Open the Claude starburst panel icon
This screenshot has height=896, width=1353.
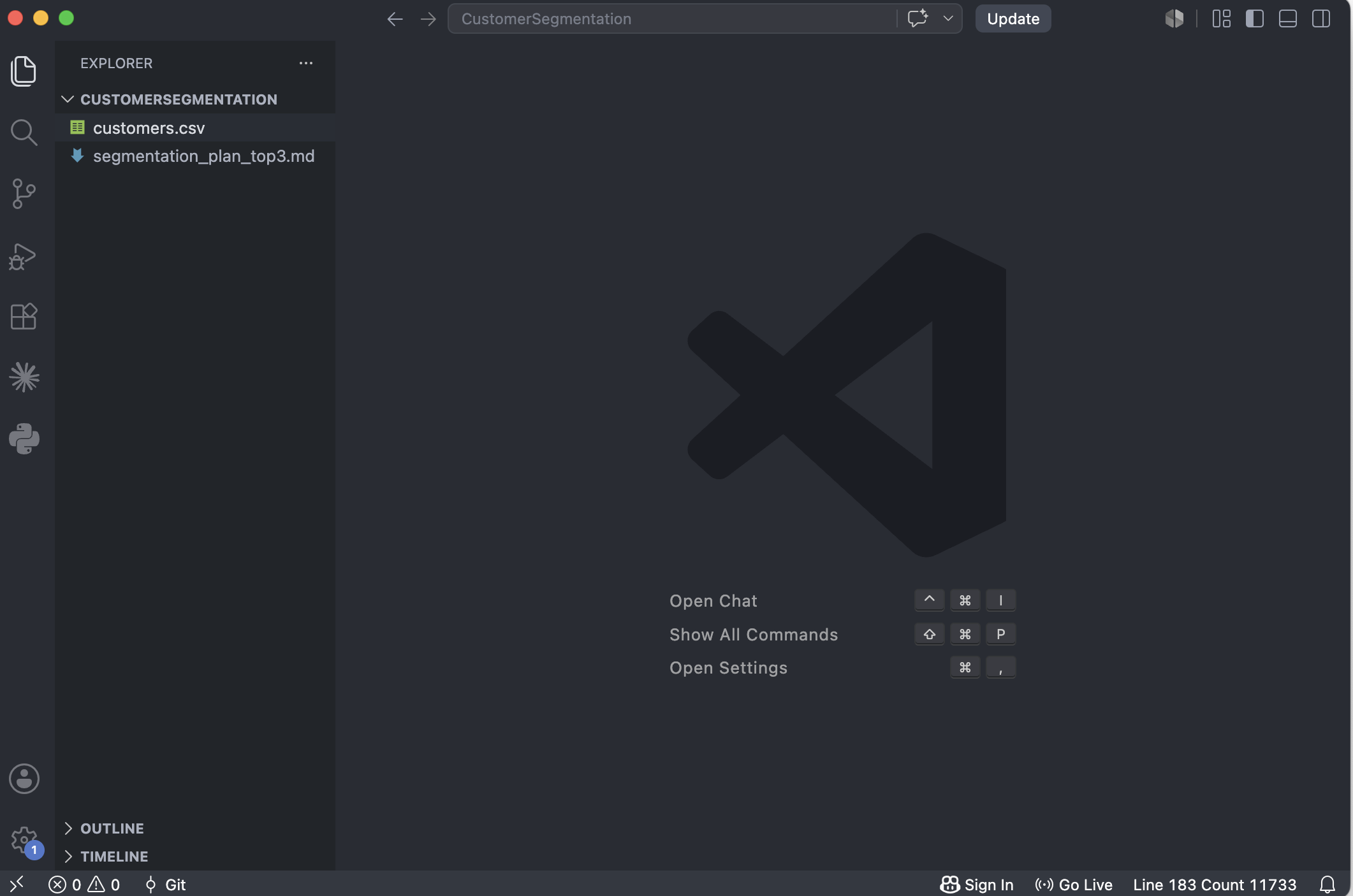(x=24, y=377)
